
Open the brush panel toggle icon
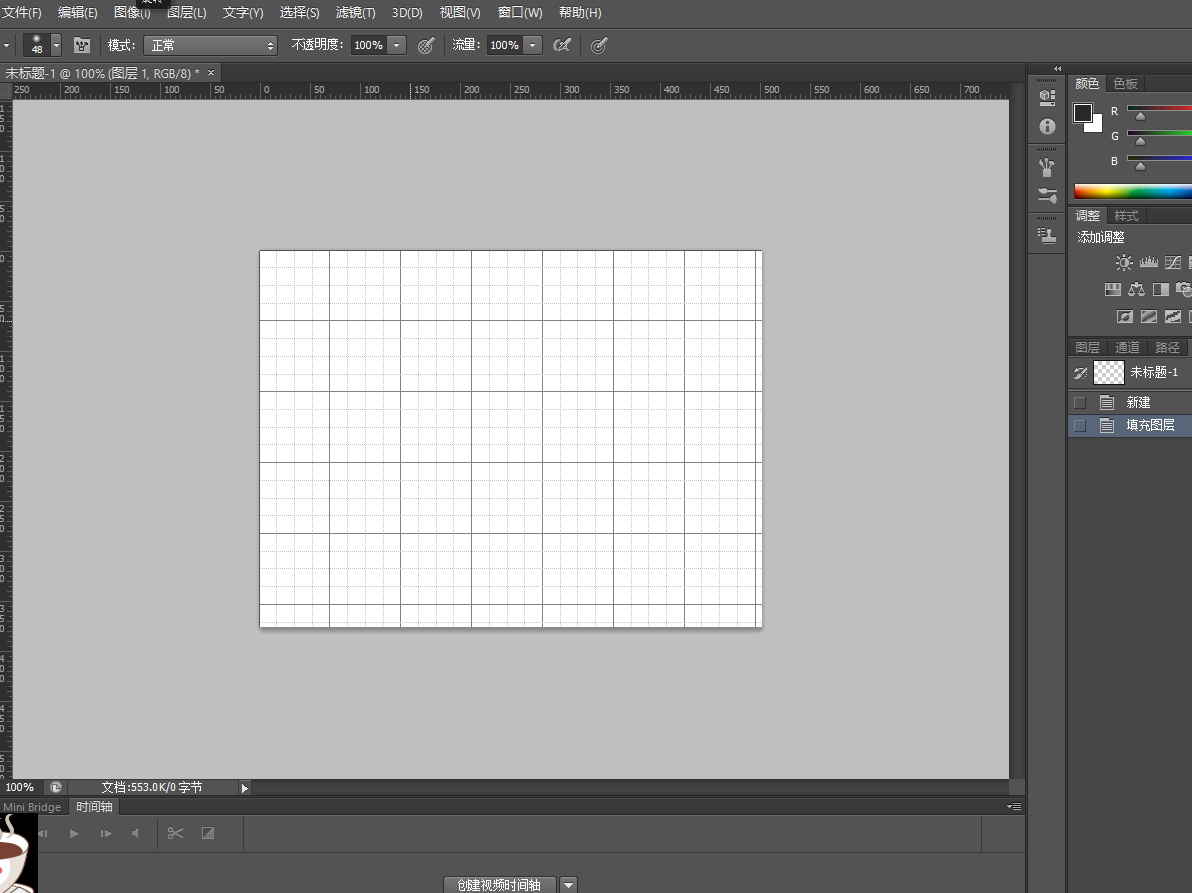[x=82, y=45]
